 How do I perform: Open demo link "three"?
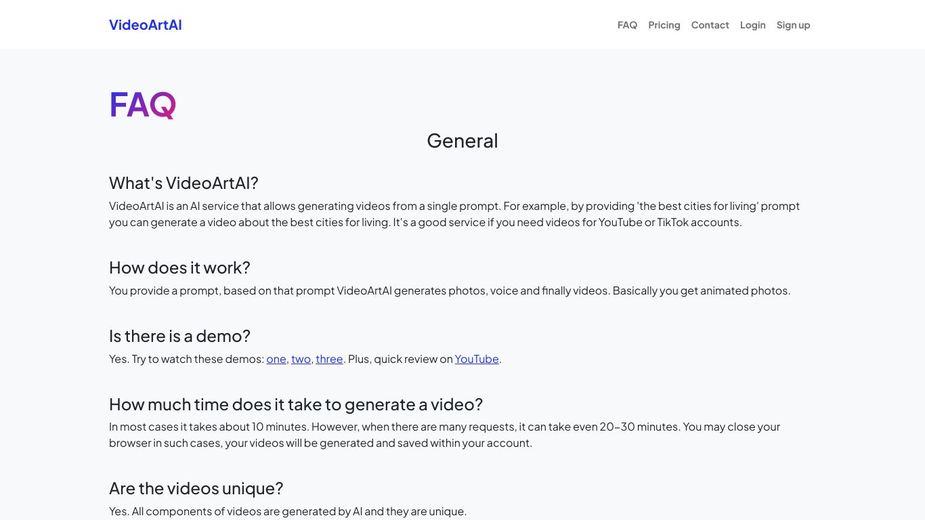click(x=329, y=359)
